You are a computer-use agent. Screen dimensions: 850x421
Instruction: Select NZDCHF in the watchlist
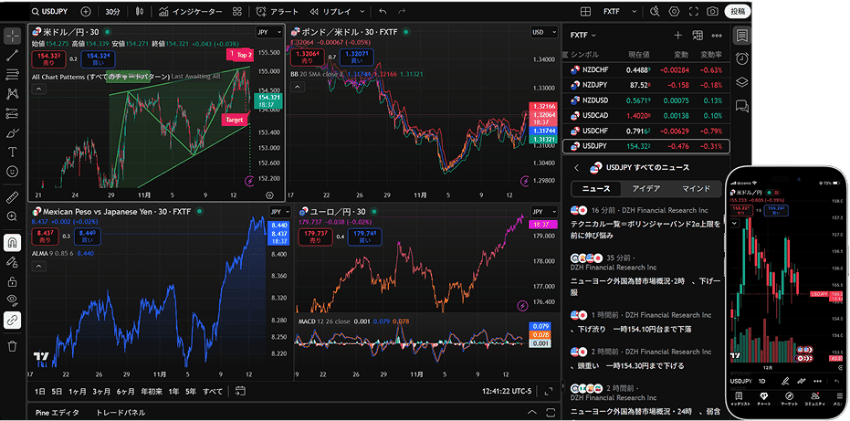[x=646, y=70]
